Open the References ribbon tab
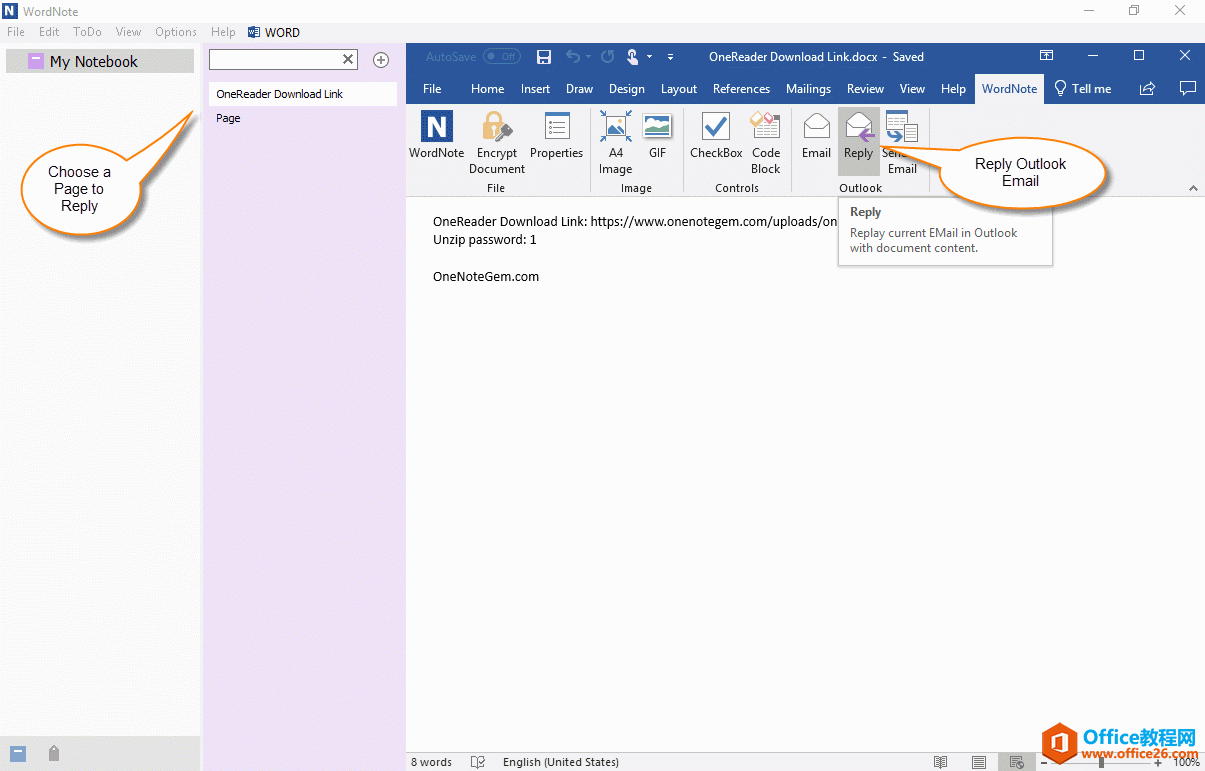The image size is (1205, 771). click(x=741, y=89)
